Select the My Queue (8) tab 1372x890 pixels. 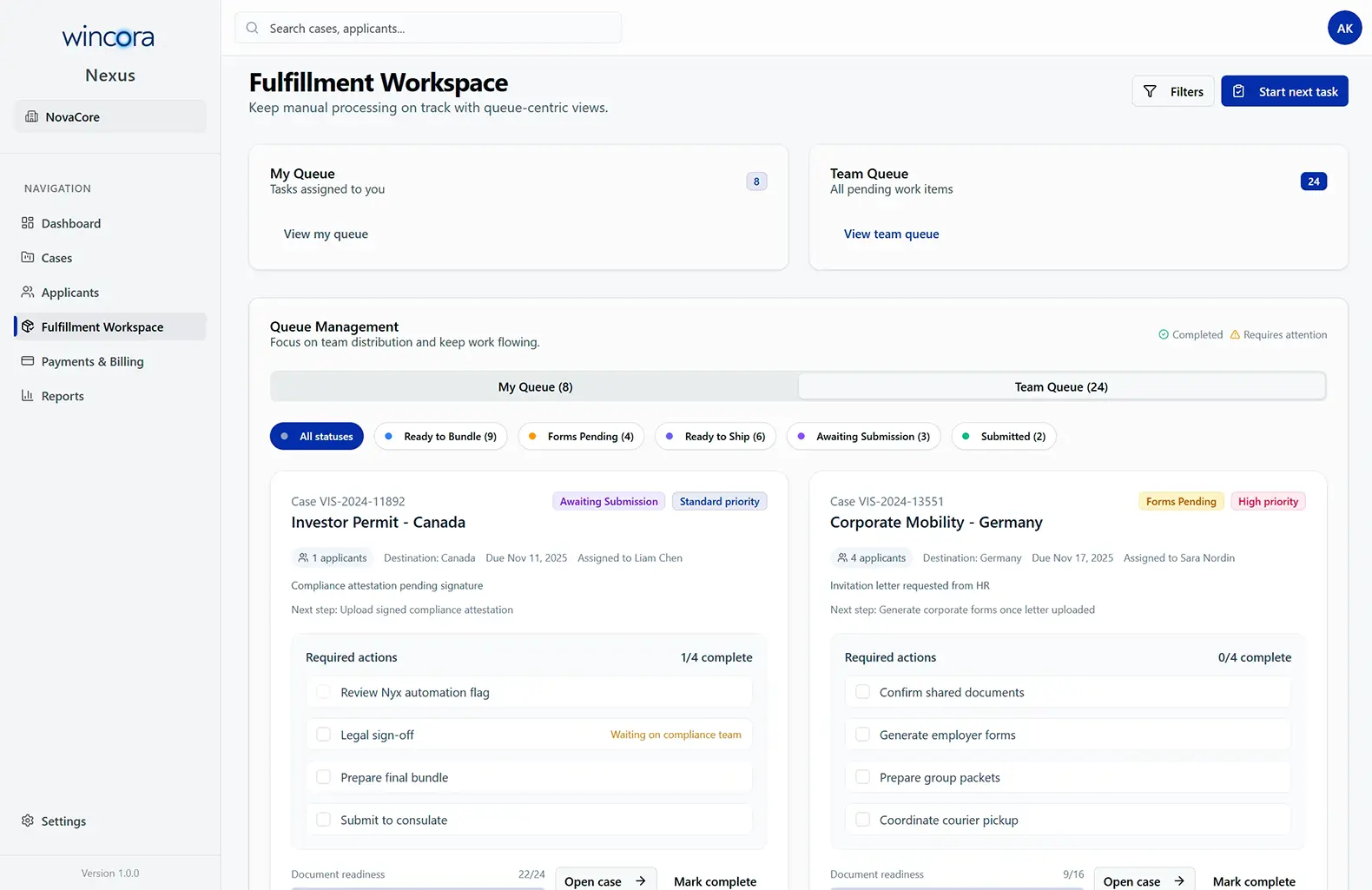[535, 386]
